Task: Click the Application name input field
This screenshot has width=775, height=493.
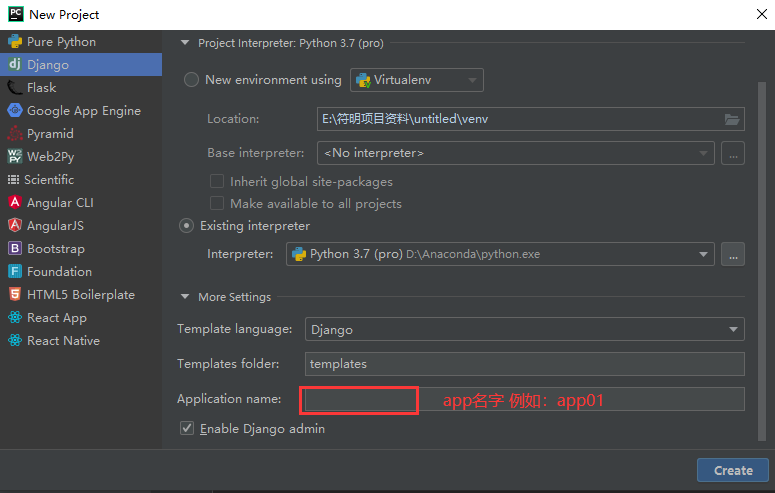Action: (524, 399)
